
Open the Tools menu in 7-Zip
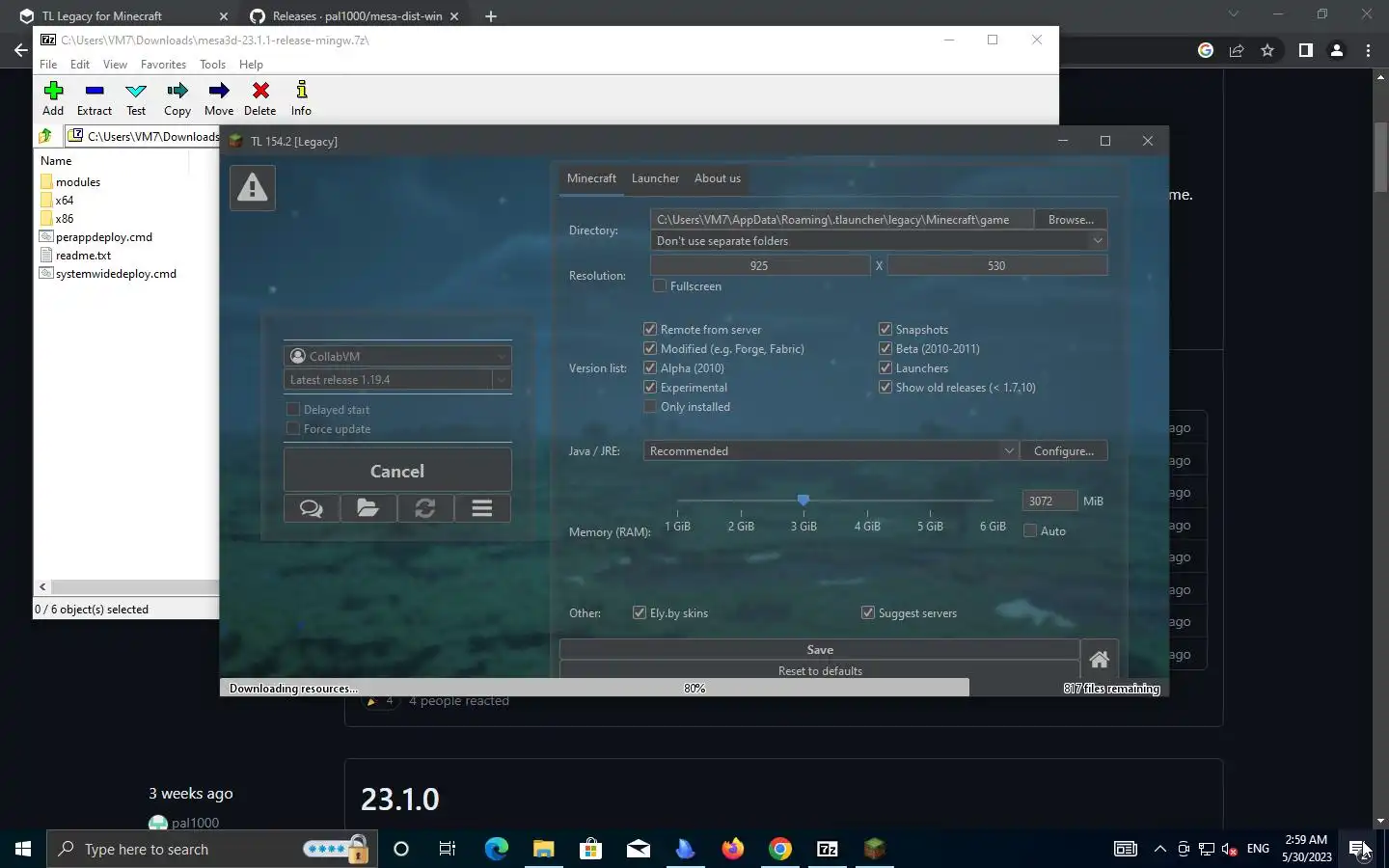(212, 65)
